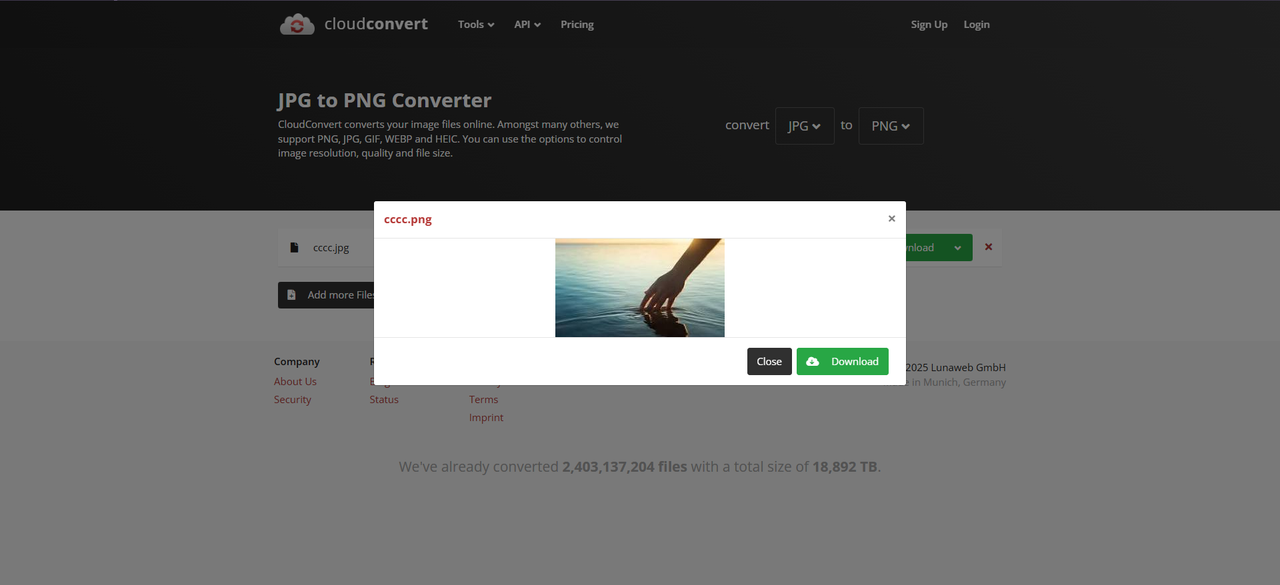Open the Tools dropdown menu
Viewport: 1280px width, 585px height.
(x=476, y=24)
